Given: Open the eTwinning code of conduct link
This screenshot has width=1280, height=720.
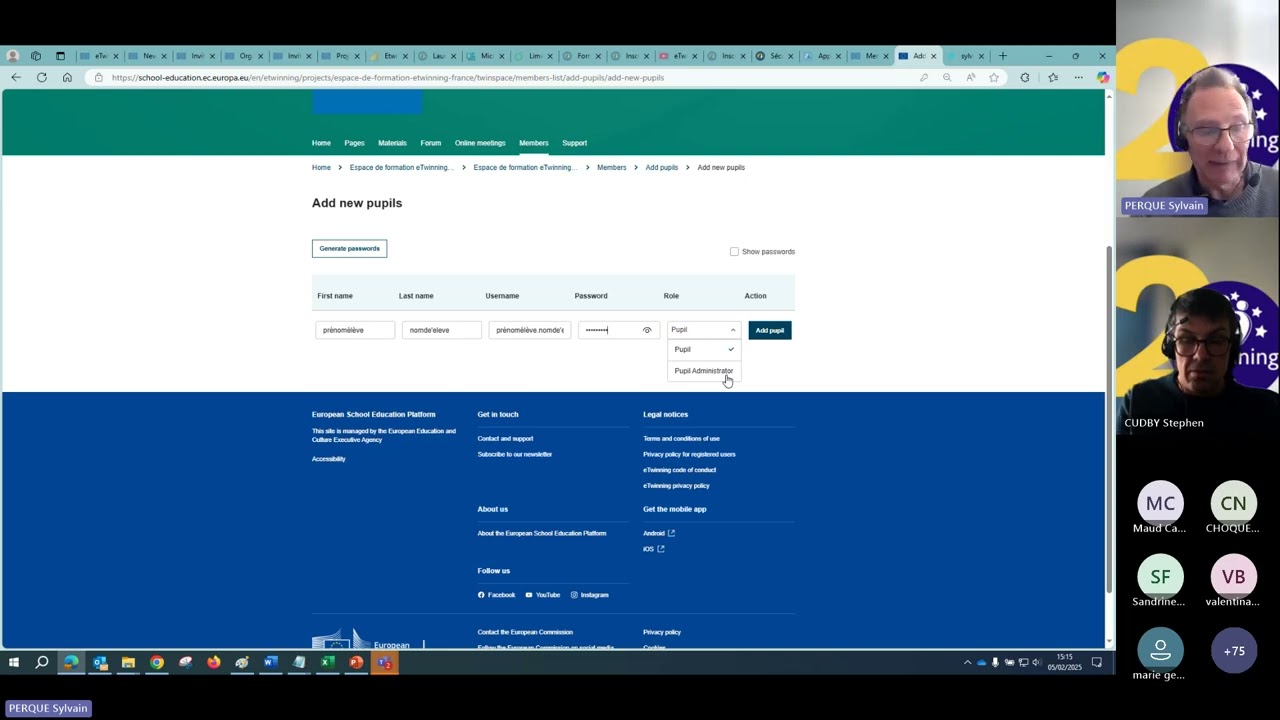Looking at the screenshot, I should point(679,470).
